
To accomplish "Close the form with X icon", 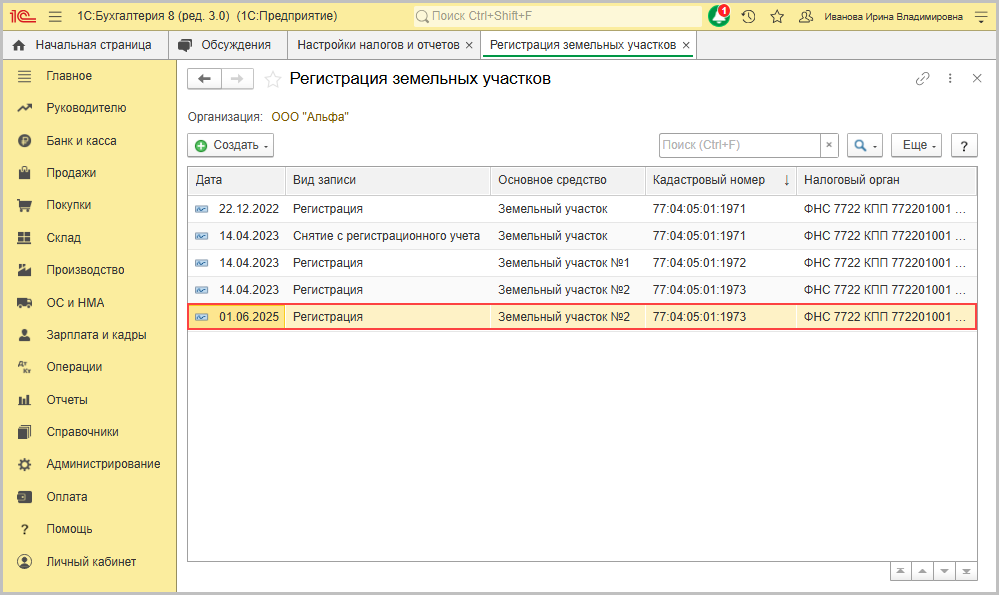I will pos(977,78).
